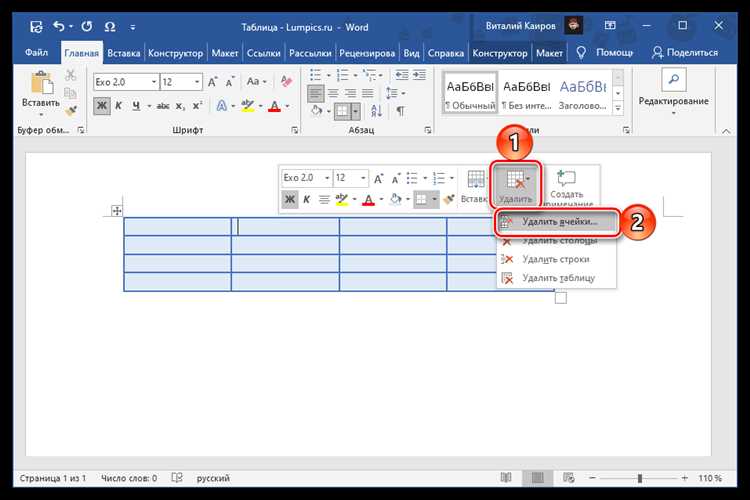Toggle show paragraph marks ¶

[x=400, y=111]
